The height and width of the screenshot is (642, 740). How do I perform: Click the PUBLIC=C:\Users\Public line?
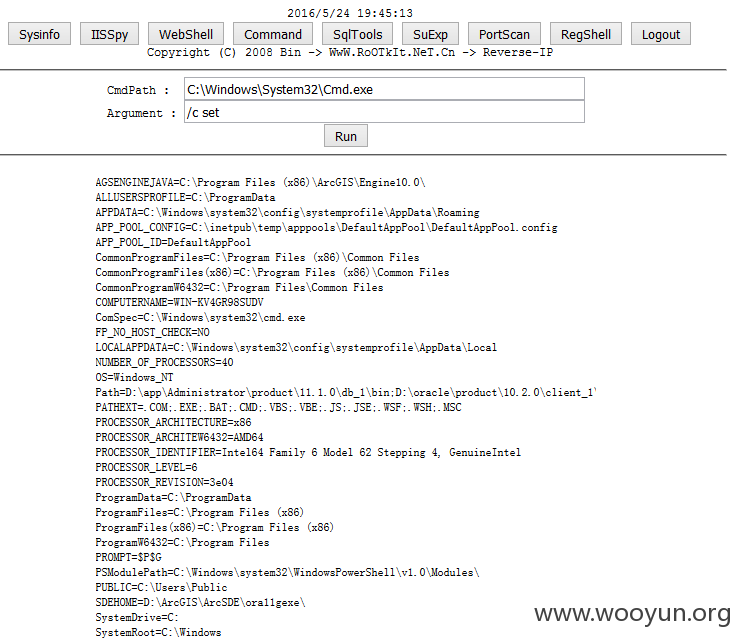point(161,587)
